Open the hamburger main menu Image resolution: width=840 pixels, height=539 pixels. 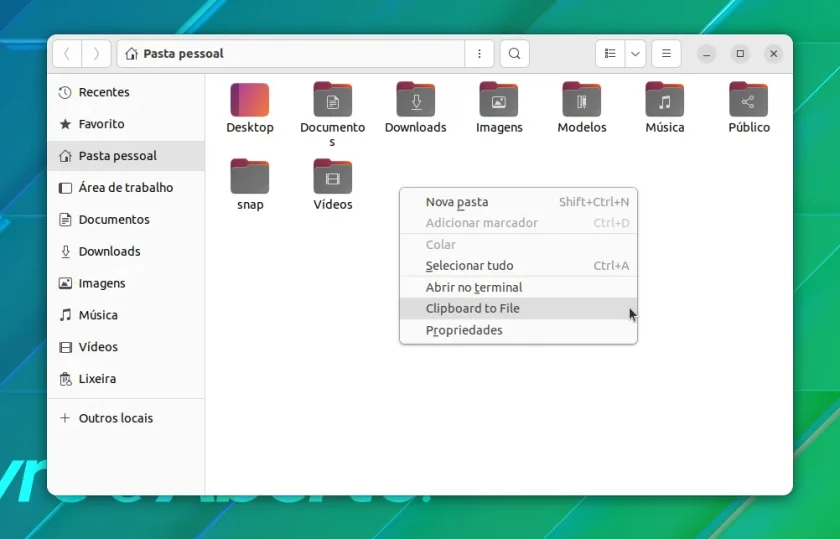(666, 54)
